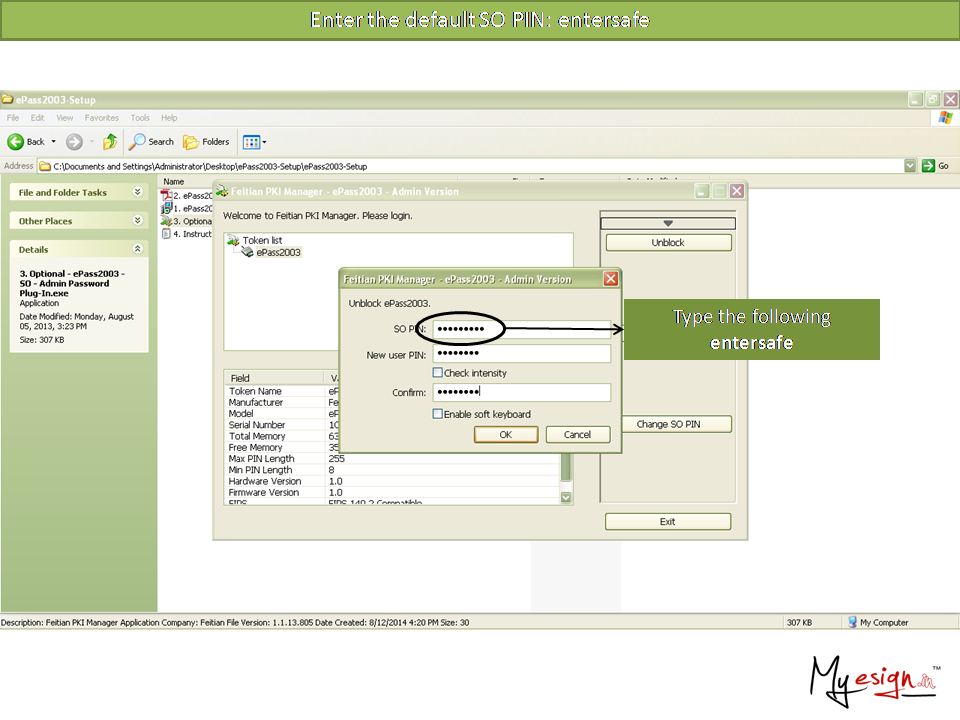
Task: Open the Edit menu
Action: [x=37, y=118]
